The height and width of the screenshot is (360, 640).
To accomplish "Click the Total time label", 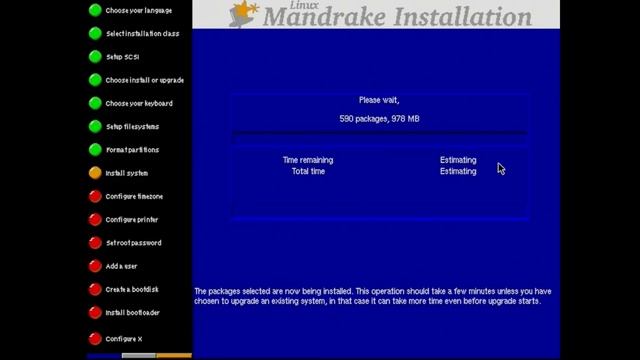I will (308, 171).
